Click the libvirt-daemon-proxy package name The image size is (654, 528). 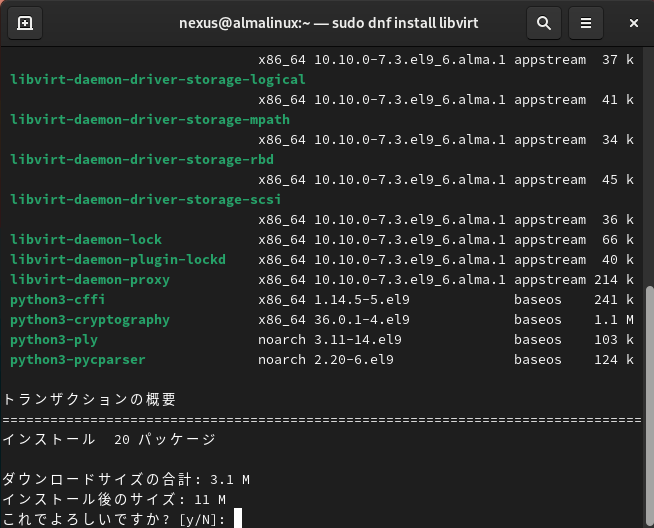90,280
